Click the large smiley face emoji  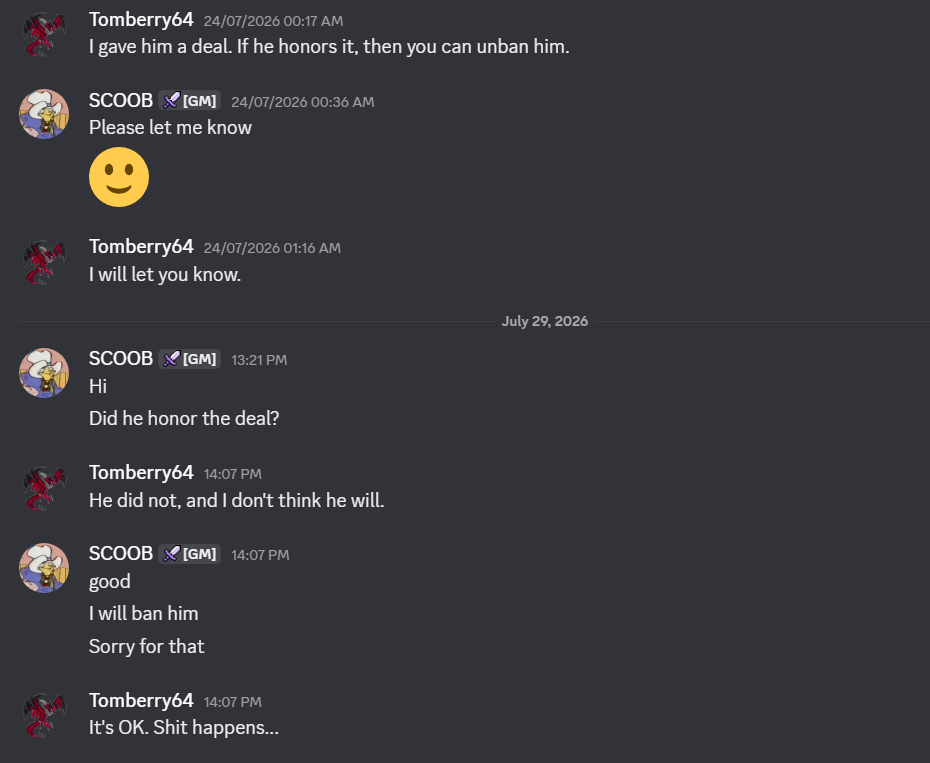click(119, 177)
